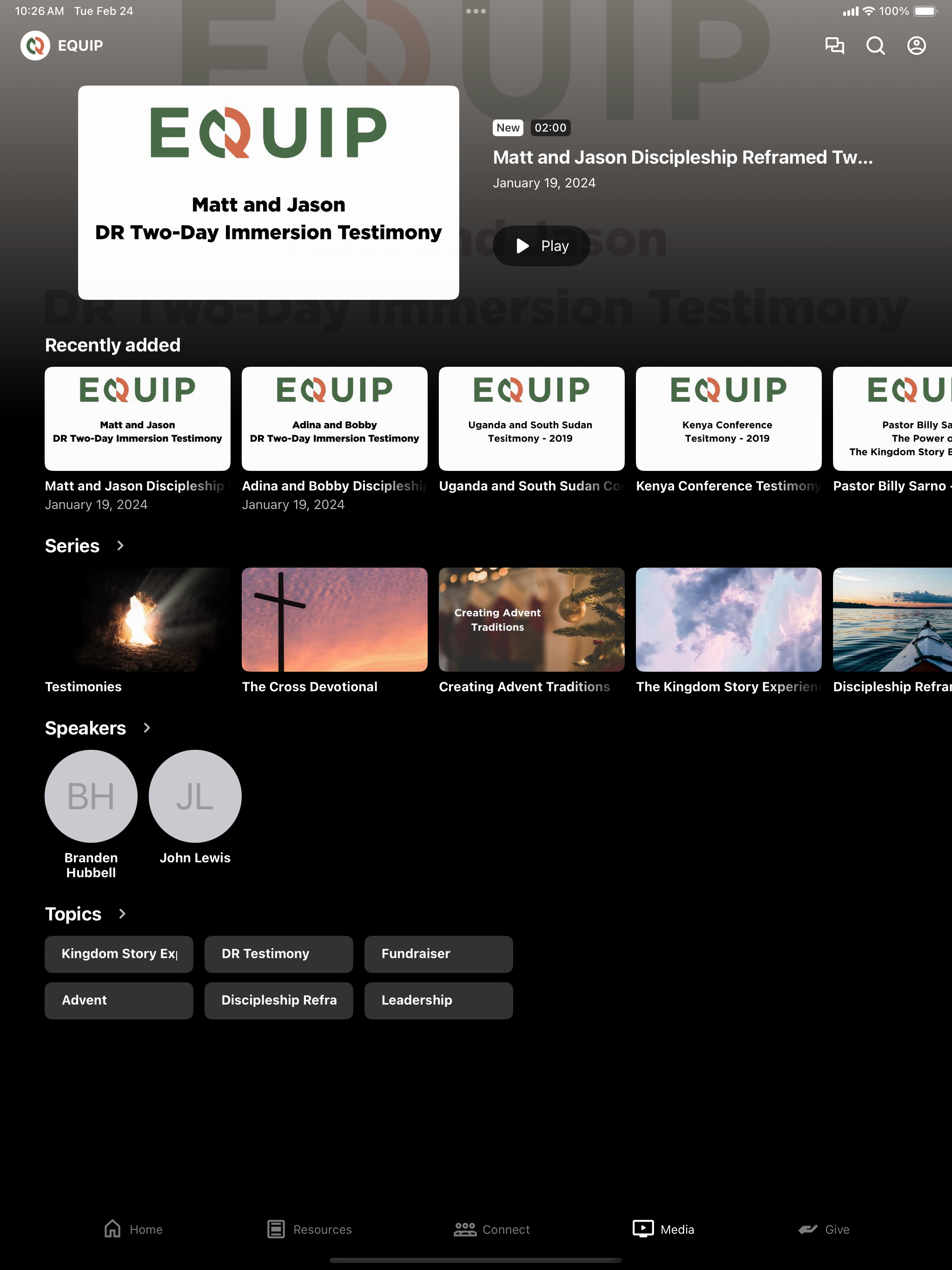Open the Topics heading link
The height and width of the screenshot is (1270, 952).
pyautogui.click(x=73, y=913)
